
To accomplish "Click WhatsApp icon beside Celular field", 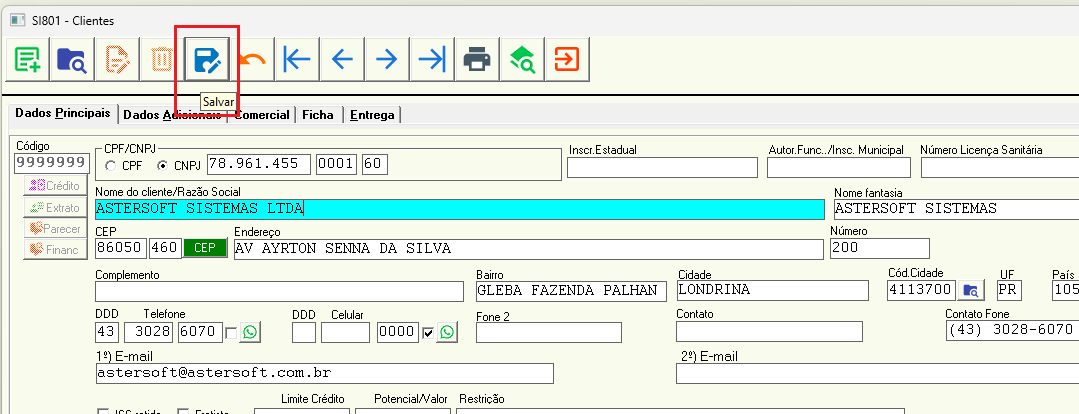I will coord(447,333).
